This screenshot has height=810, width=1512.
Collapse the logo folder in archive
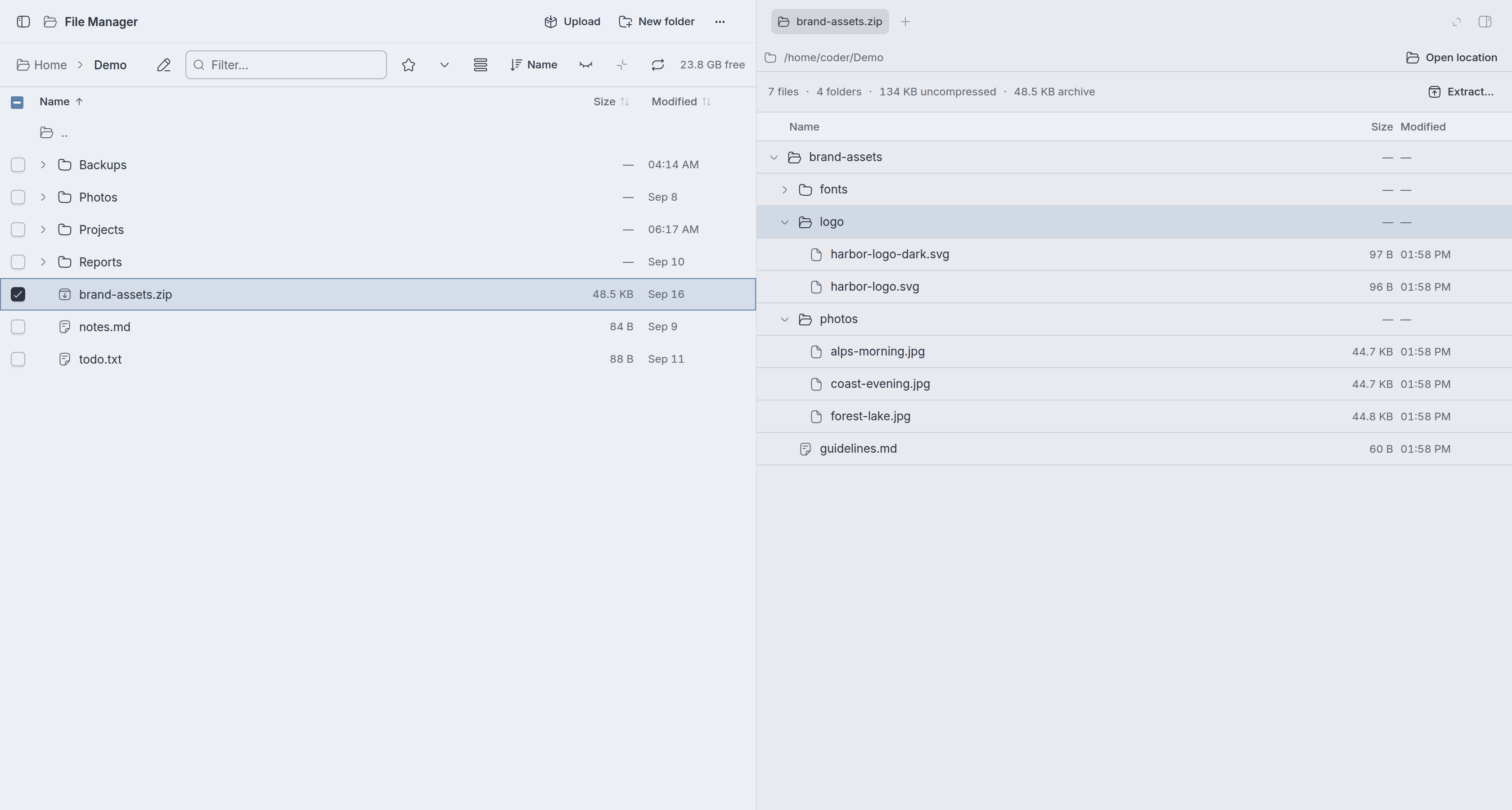[785, 222]
